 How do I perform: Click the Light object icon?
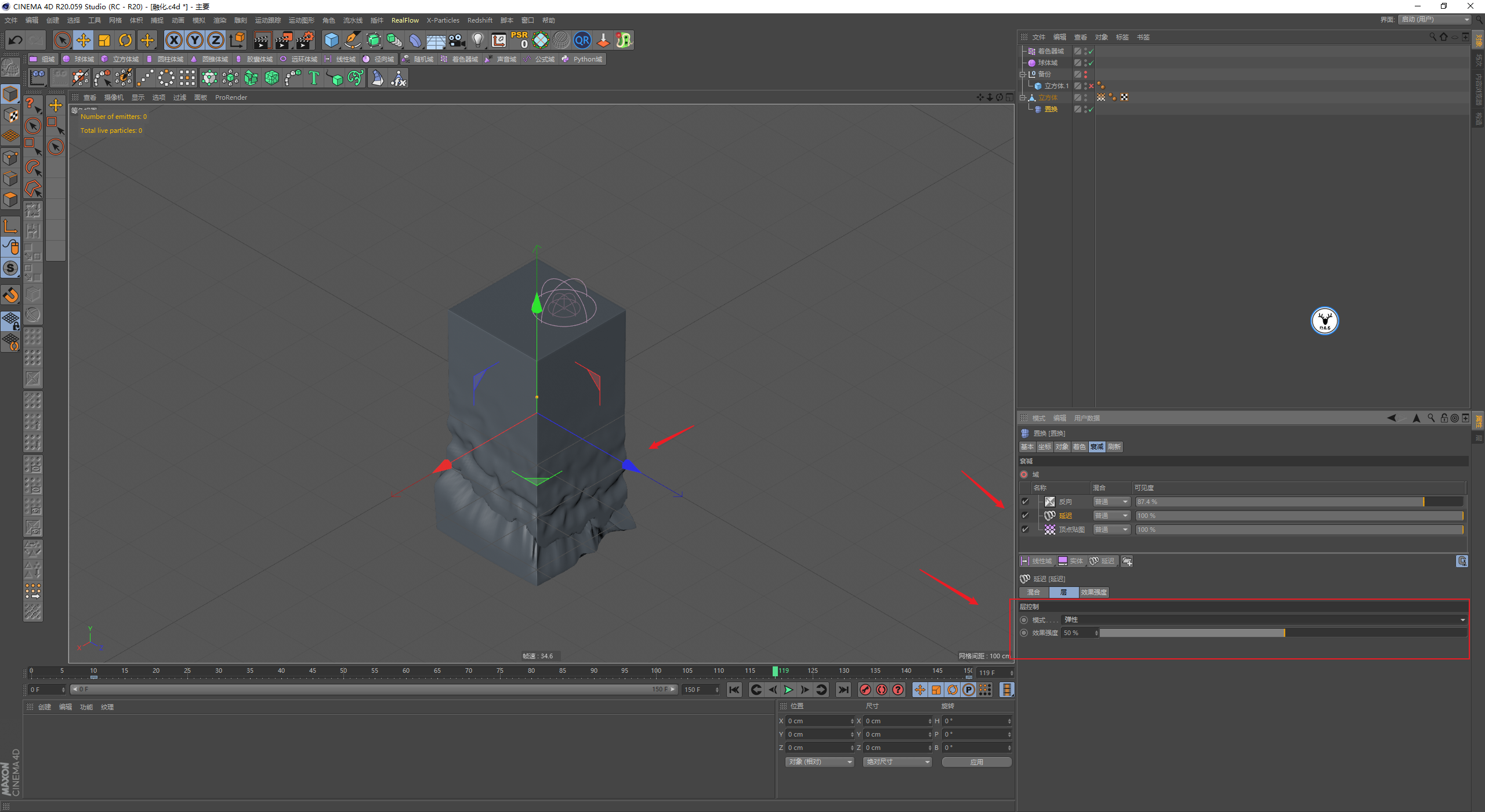click(x=477, y=40)
